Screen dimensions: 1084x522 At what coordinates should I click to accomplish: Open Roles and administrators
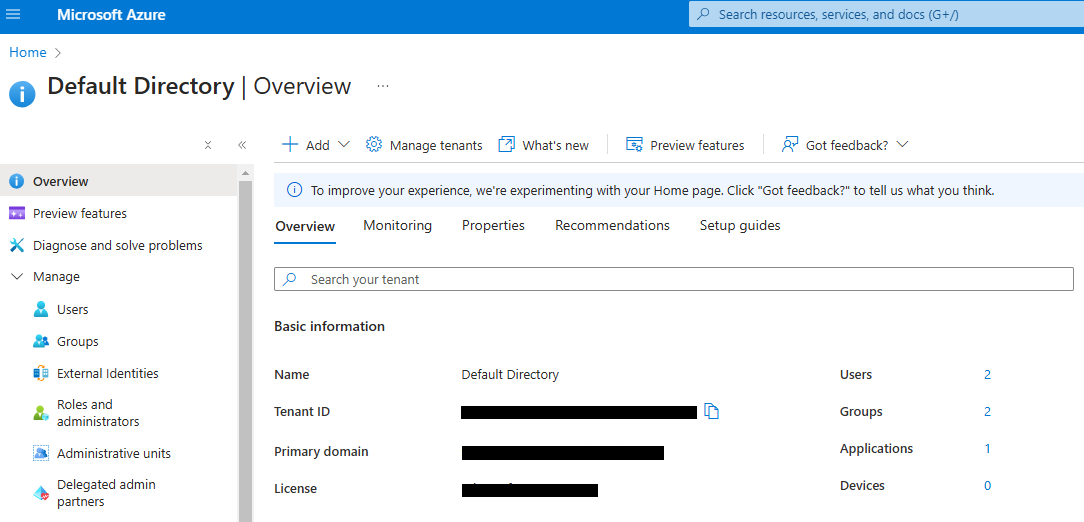(97, 413)
